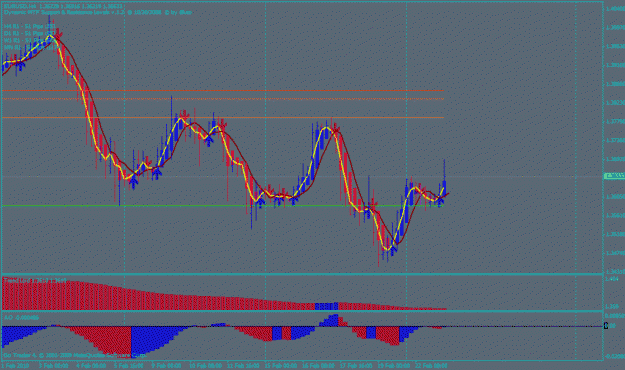Click the 15 Feb 00:00 time label
Screen dimensions: 625x370
[x=281, y=366]
